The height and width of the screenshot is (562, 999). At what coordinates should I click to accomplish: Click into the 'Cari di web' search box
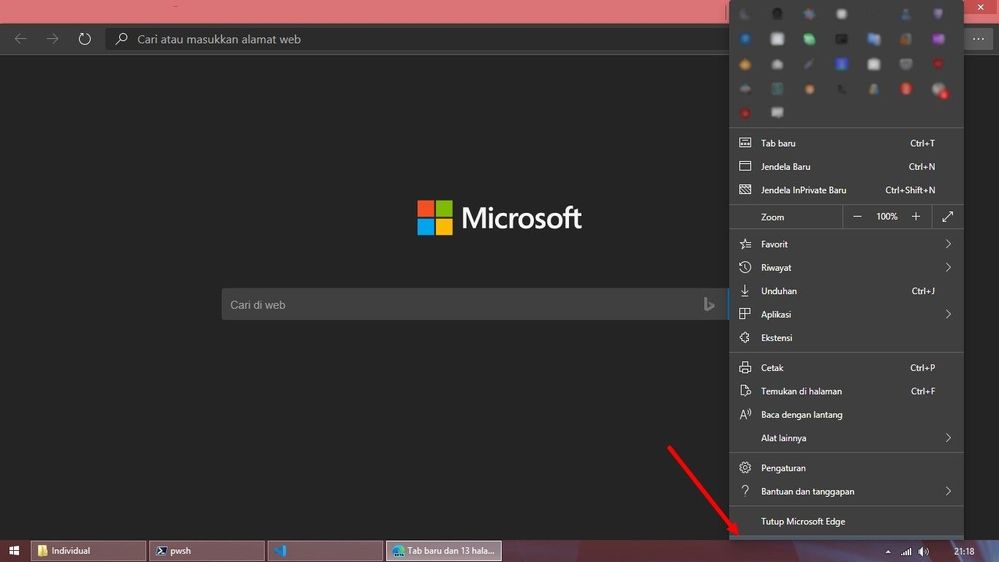tap(475, 305)
